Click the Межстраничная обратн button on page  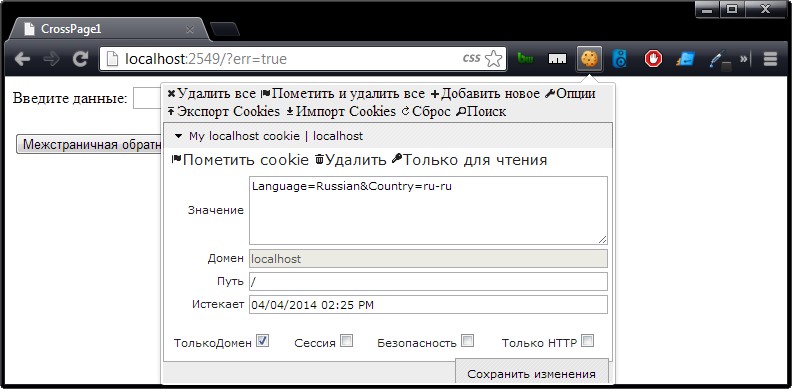click(x=89, y=144)
